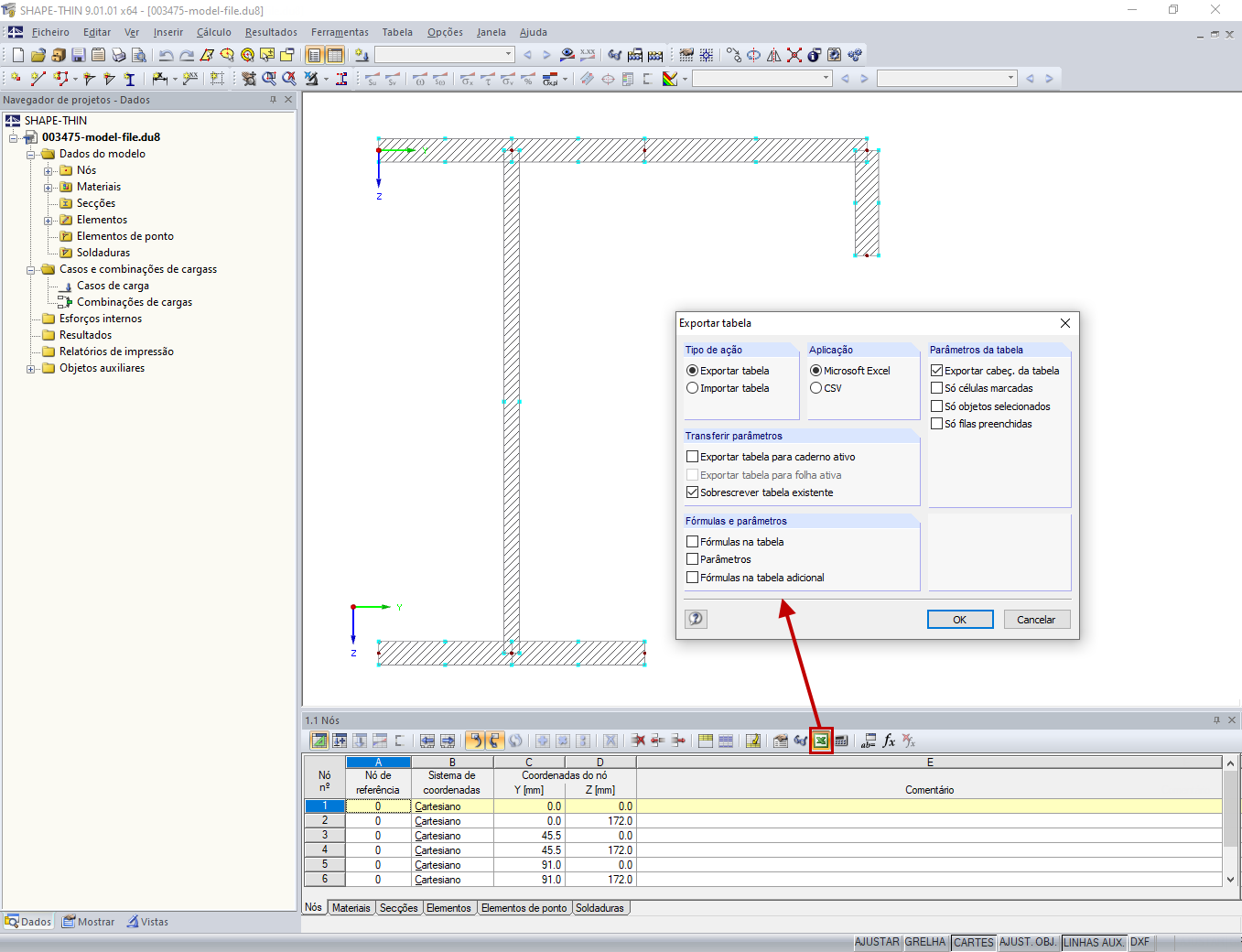This screenshot has width=1242, height=952.
Task: Choose CSV application option
Action: pos(815,388)
